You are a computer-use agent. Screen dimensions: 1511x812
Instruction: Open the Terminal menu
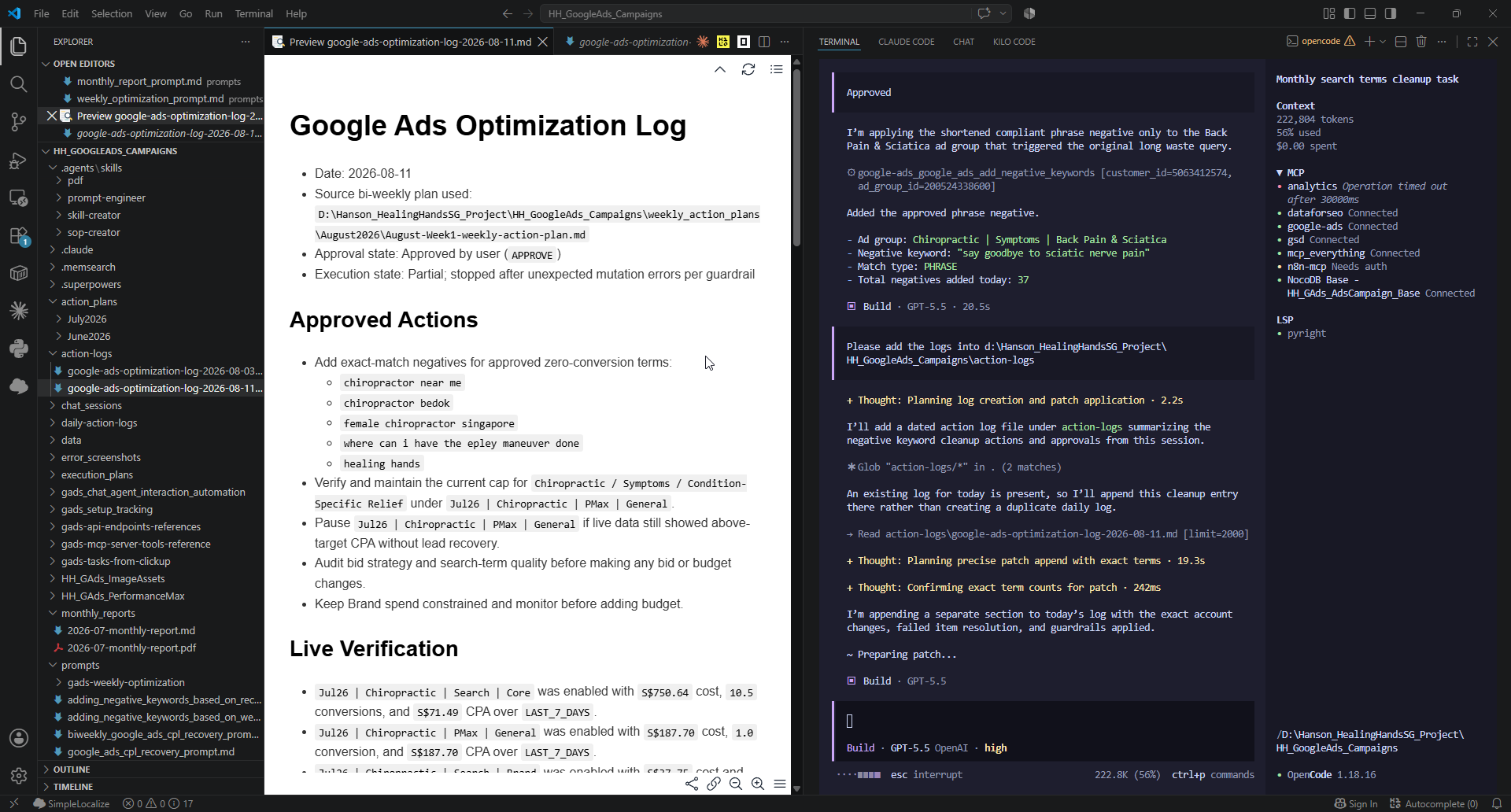pos(253,13)
